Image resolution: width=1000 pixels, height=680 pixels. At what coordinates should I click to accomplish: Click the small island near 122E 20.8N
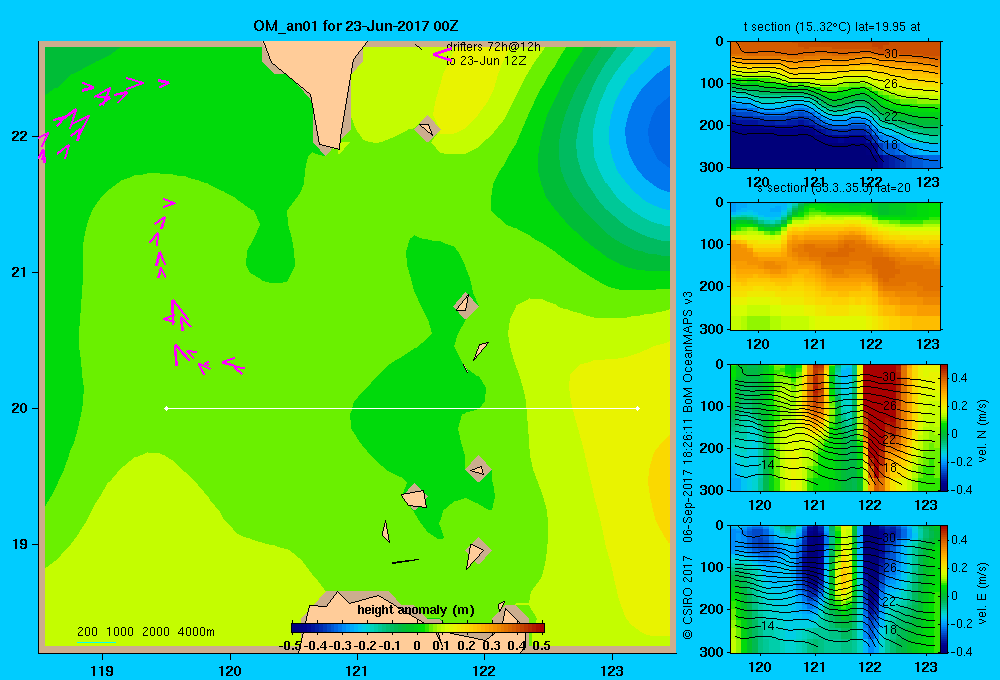click(465, 304)
